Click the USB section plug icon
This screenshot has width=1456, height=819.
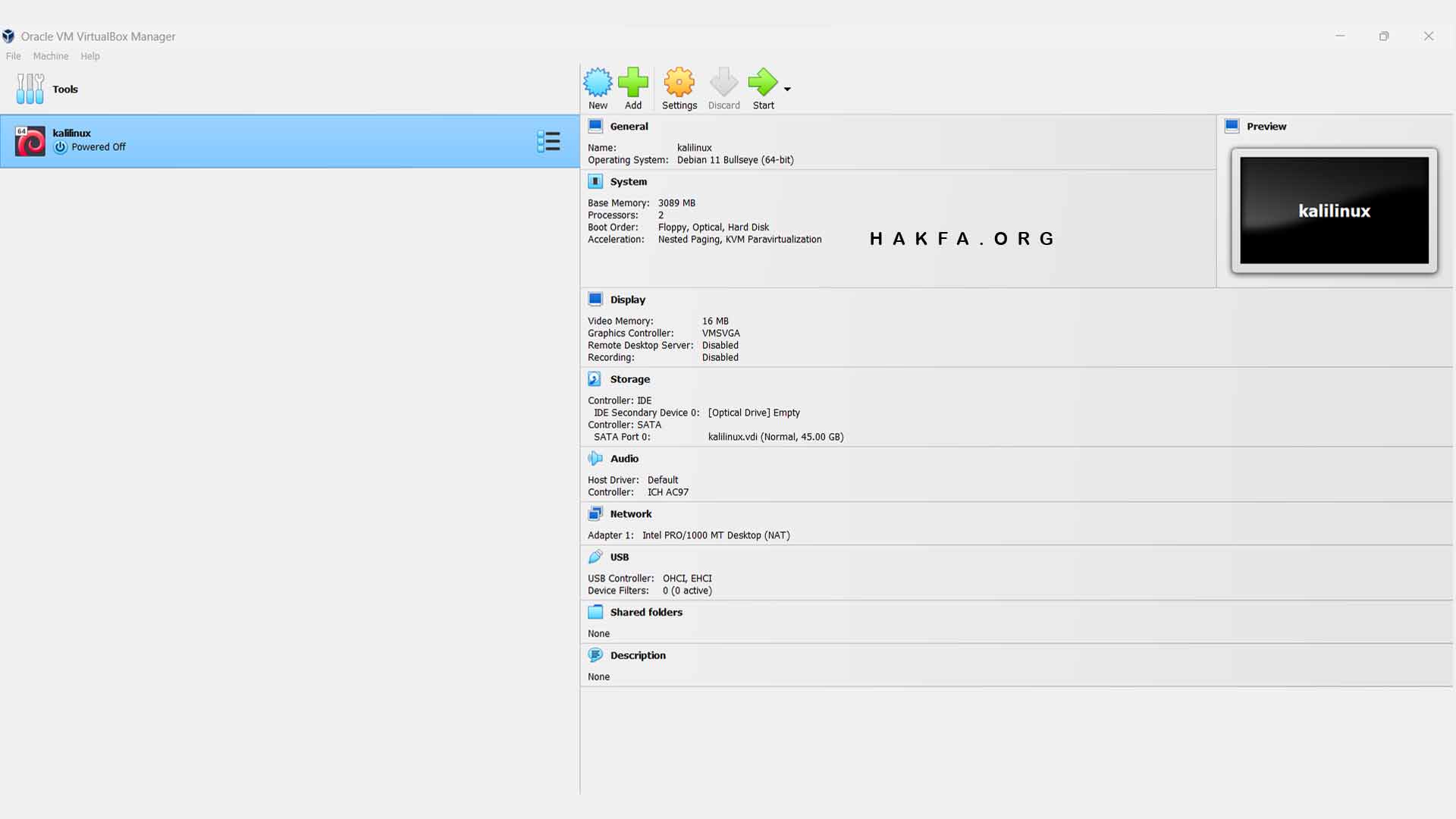click(595, 557)
